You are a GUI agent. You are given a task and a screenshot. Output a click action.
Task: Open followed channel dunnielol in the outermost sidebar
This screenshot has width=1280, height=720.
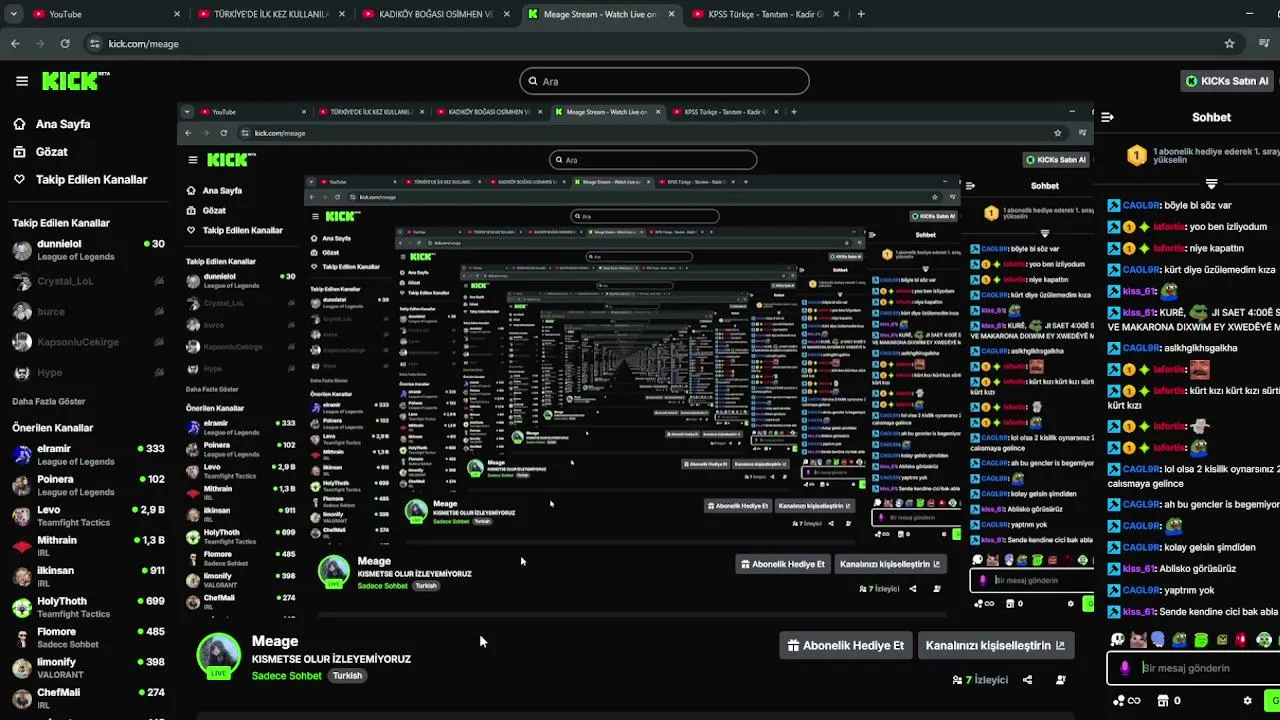pos(88,250)
